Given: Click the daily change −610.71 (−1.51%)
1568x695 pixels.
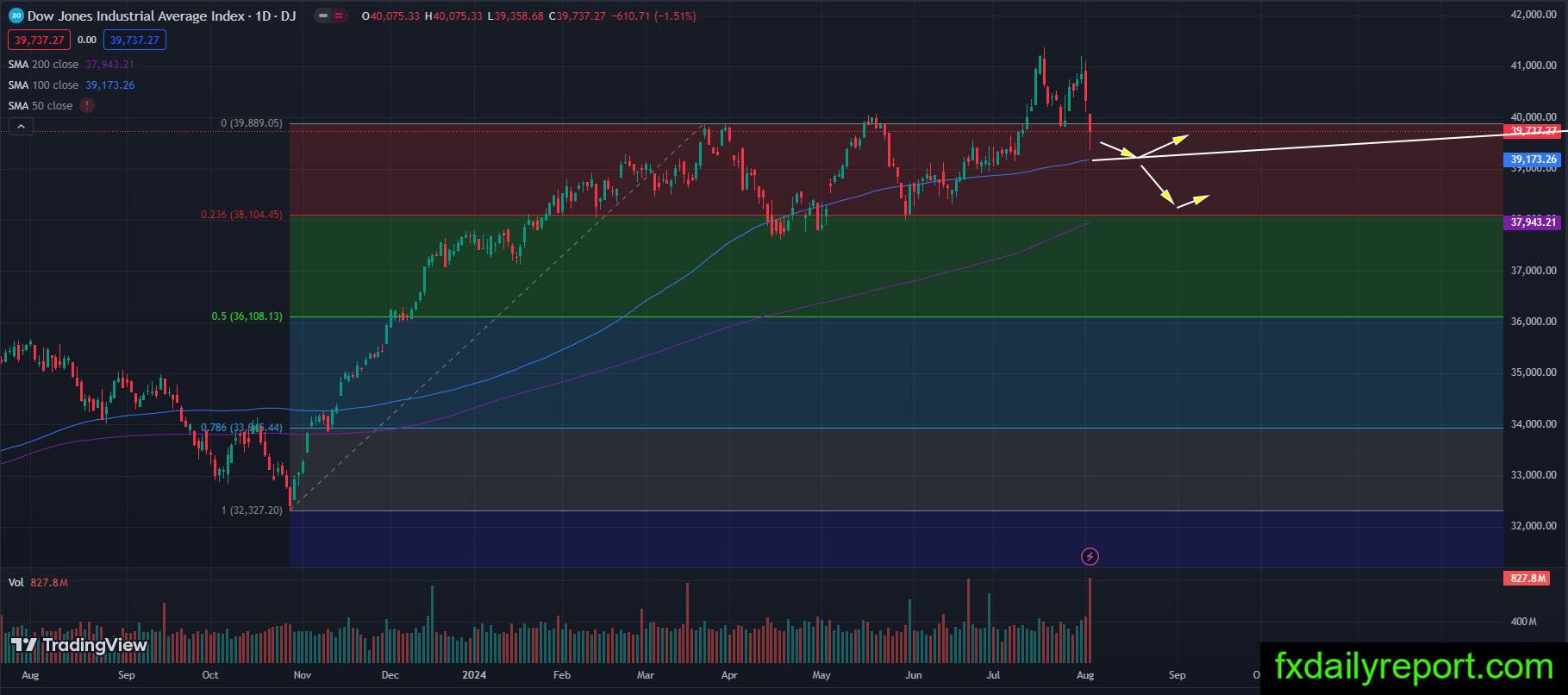Looking at the screenshot, I should [653, 16].
